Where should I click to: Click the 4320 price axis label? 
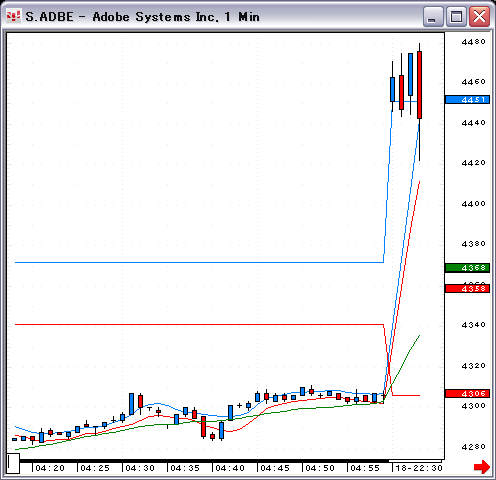(x=473, y=366)
